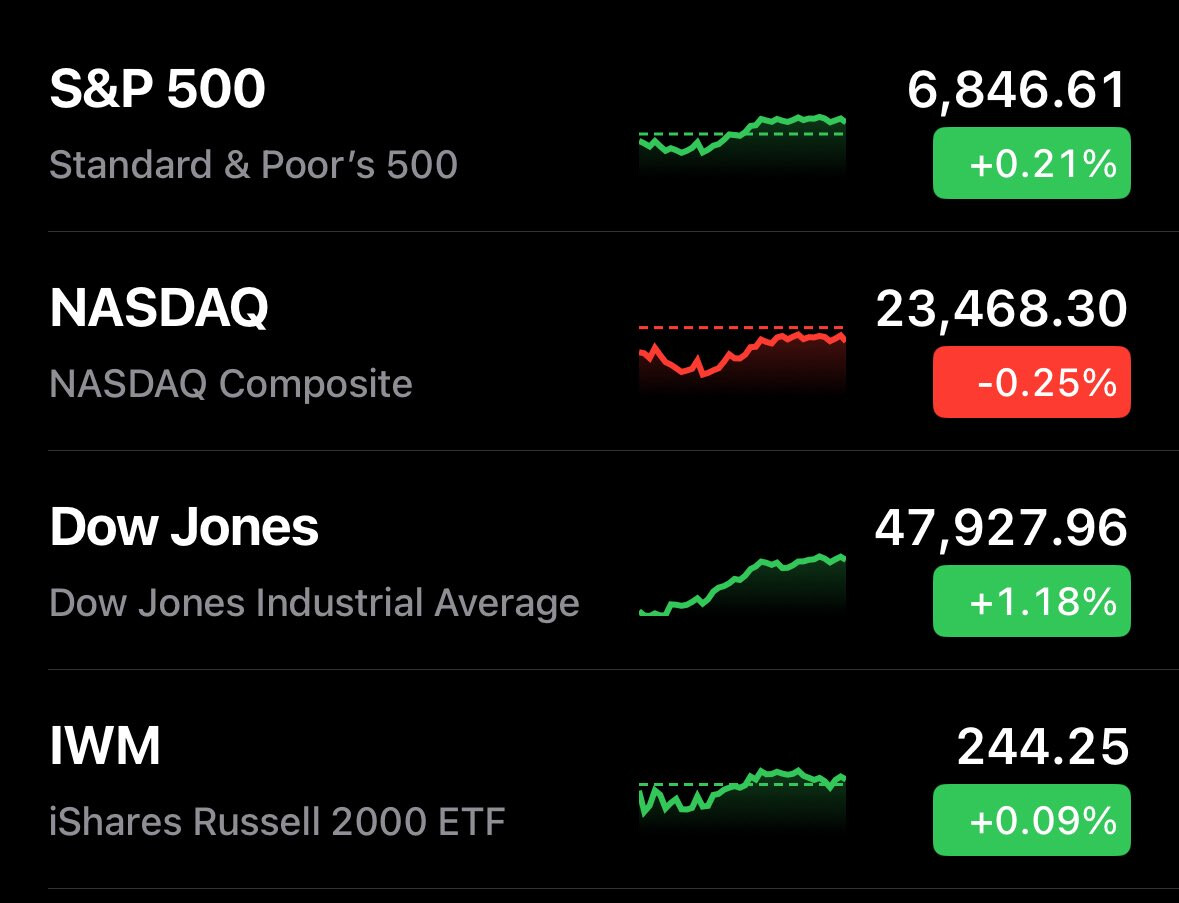Select the NASDAQ ticker name
1179x903 pixels.
click(x=159, y=310)
